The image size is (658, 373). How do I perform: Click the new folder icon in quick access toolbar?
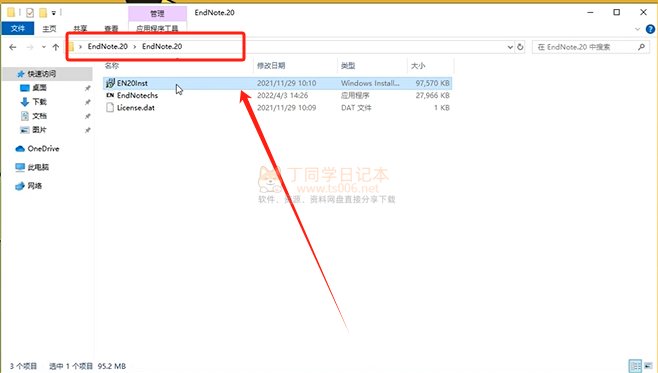tap(43, 13)
